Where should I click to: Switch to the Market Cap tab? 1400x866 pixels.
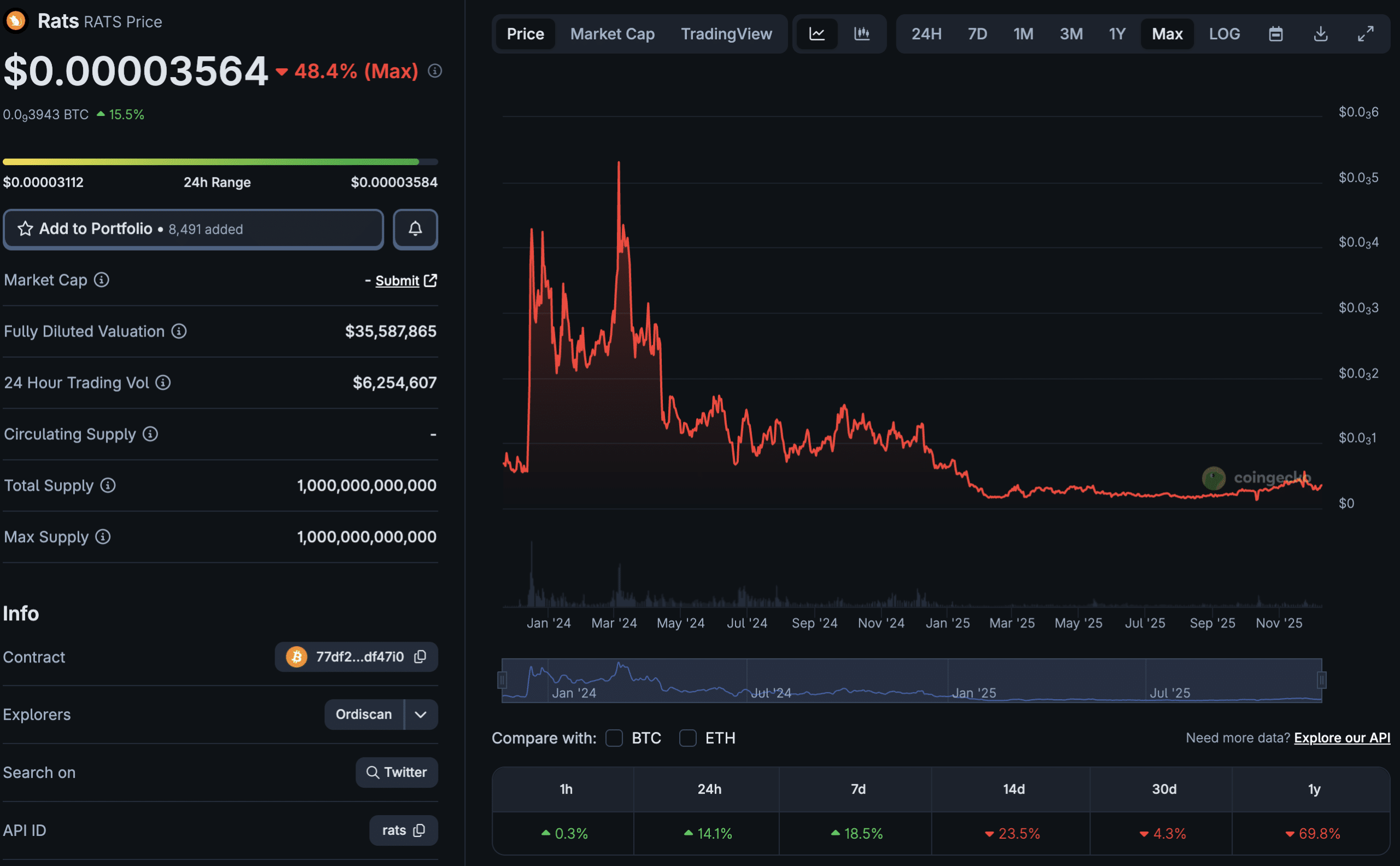pos(612,34)
